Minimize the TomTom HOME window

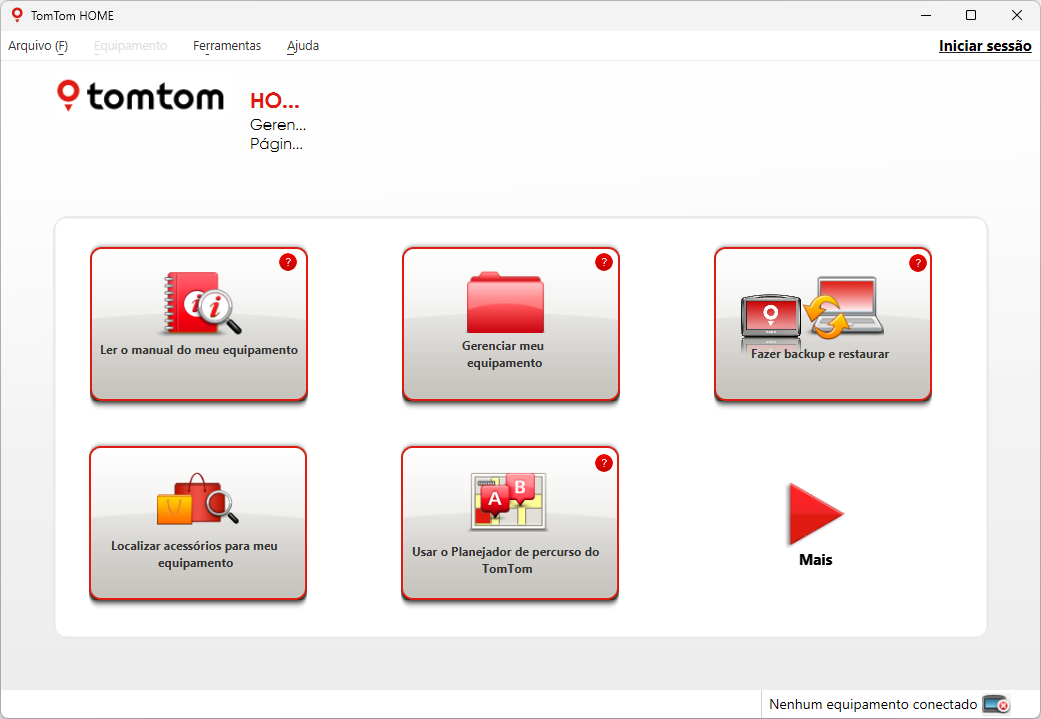[926, 15]
